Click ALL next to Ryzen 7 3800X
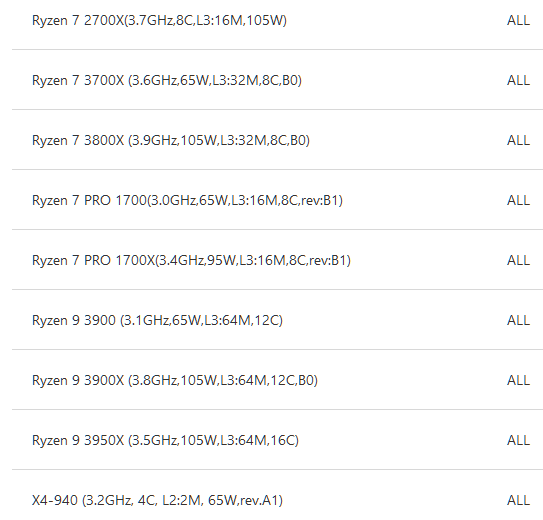The height and width of the screenshot is (520, 543). click(x=518, y=141)
